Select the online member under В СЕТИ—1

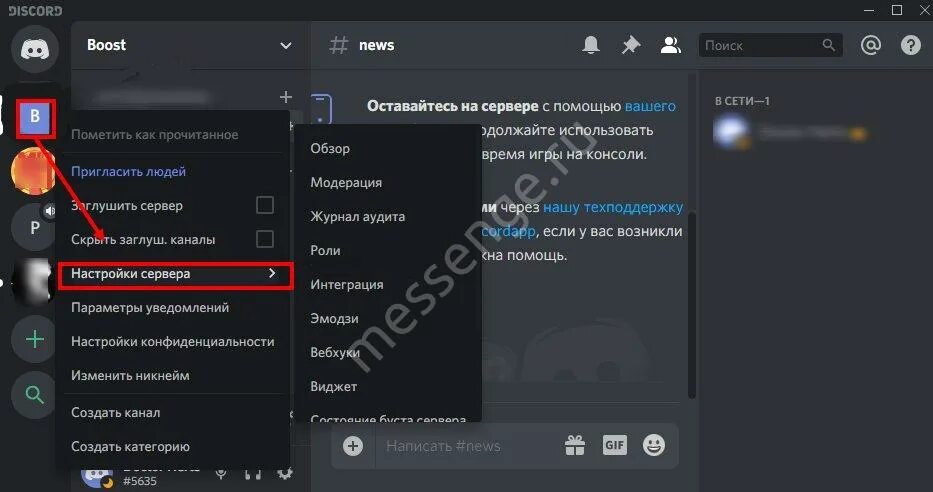pyautogui.click(x=791, y=132)
